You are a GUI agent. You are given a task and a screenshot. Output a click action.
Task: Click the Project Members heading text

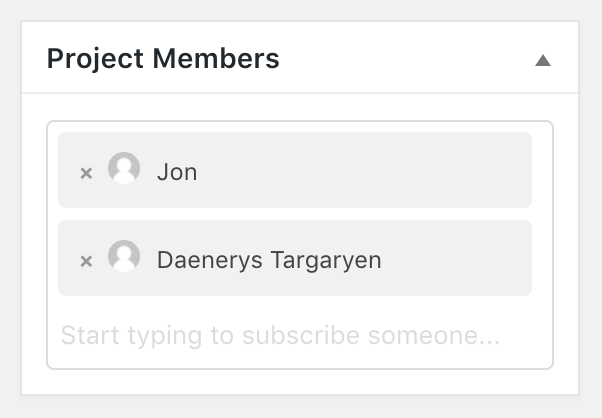point(163,59)
